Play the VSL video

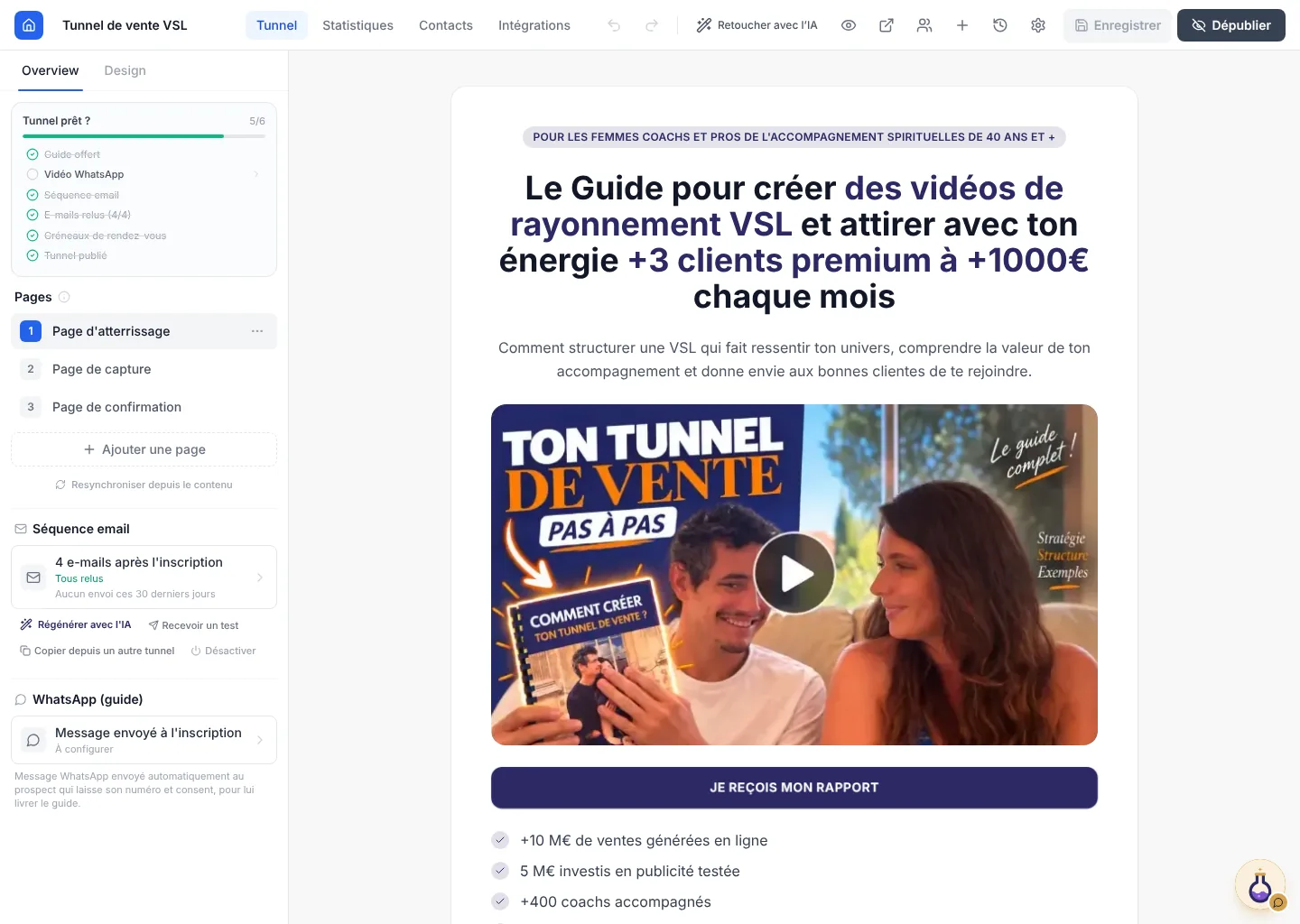tap(794, 574)
